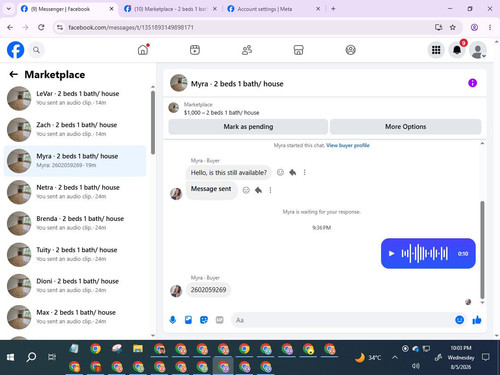The image size is (500, 375).
Task: Click More Options button
Action: [405, 127]
